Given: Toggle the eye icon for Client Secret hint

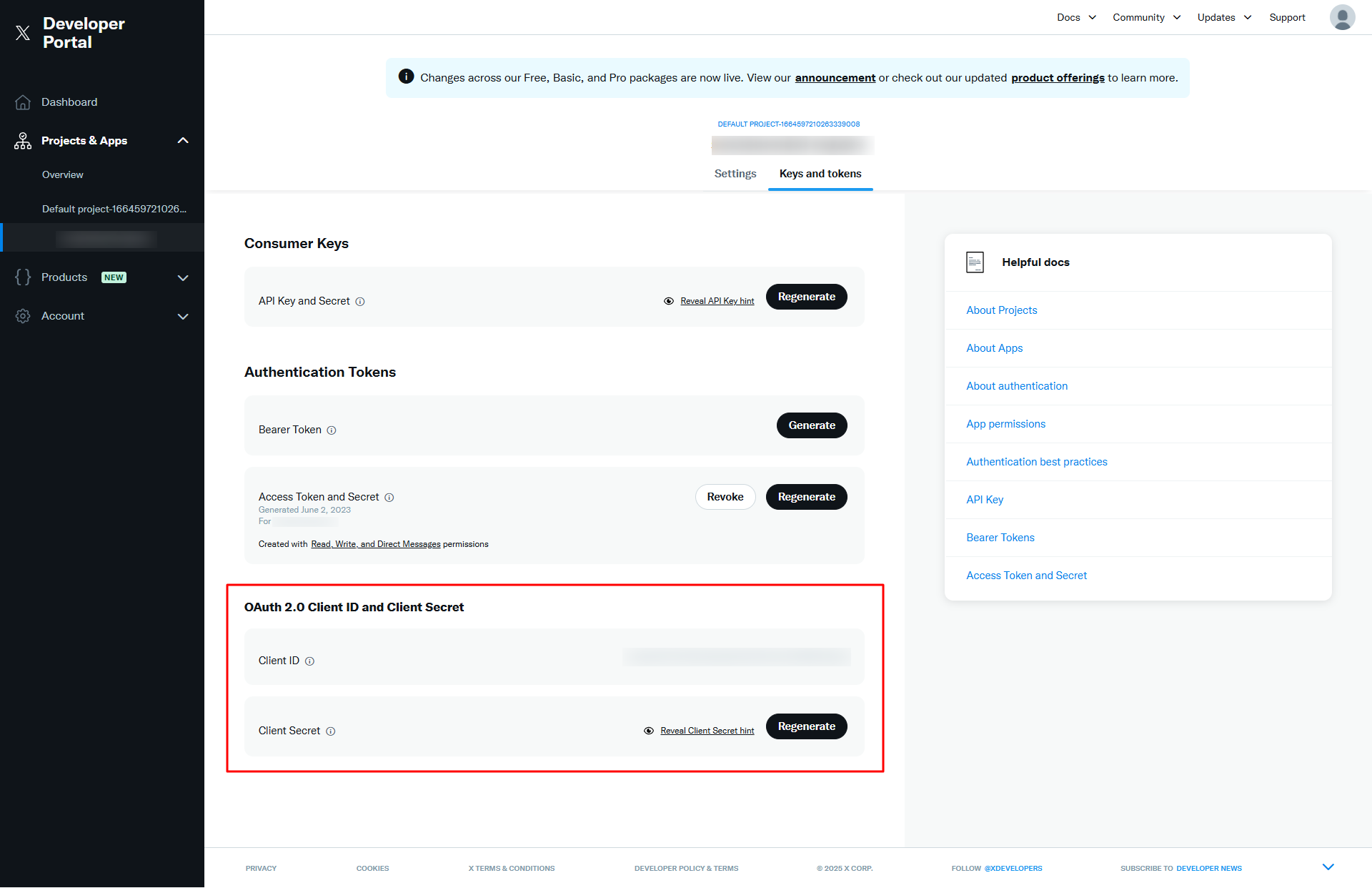Looking at the screenshot, I should tap(649, 731).
